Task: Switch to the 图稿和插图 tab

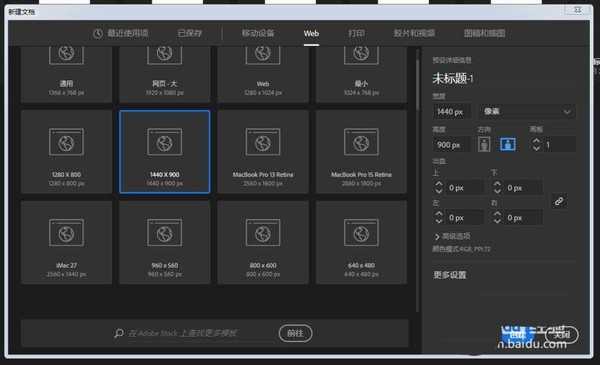Action: [x=484, y=34]
